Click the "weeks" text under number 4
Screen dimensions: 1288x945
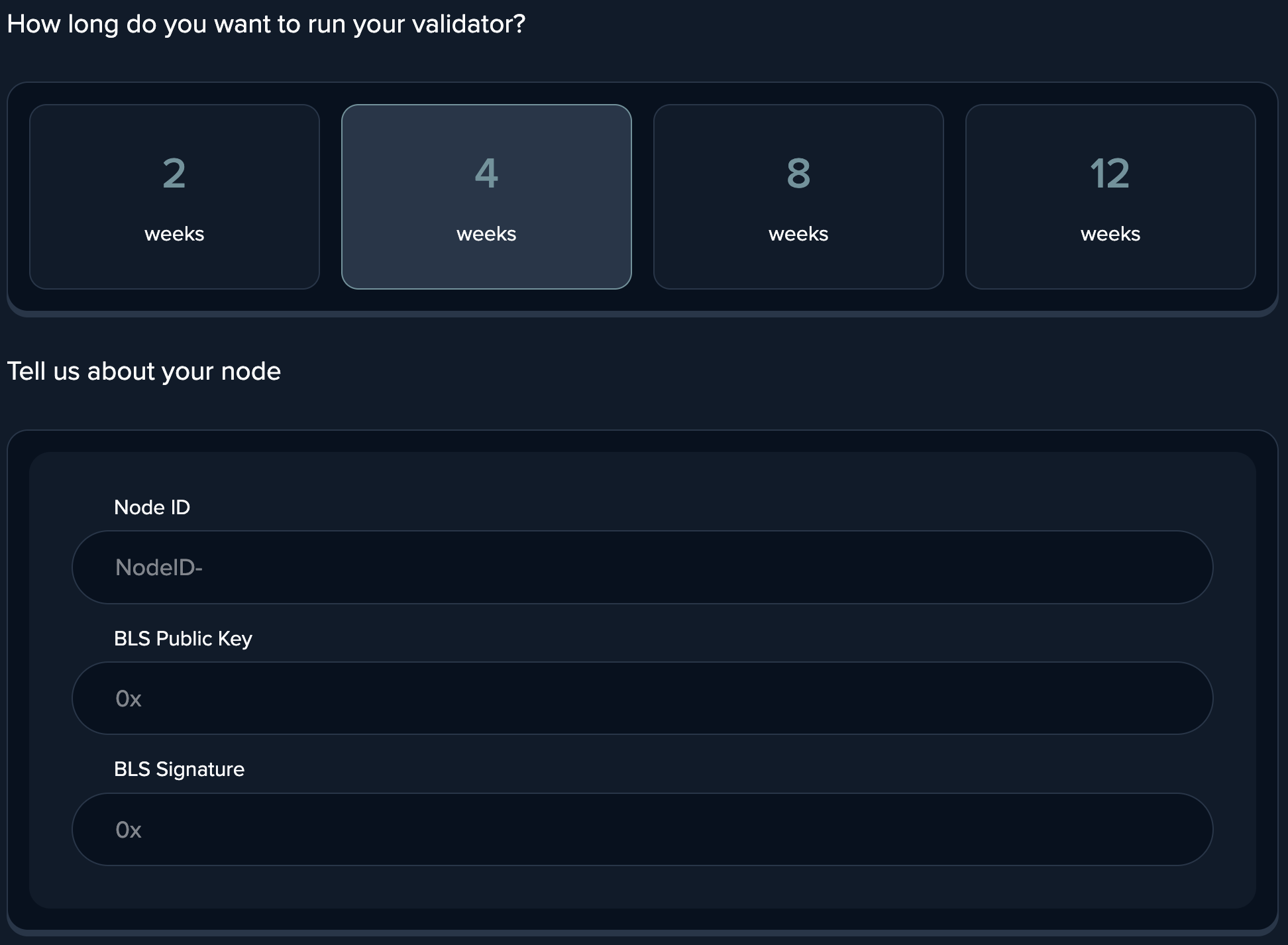(x=486, y=234)
